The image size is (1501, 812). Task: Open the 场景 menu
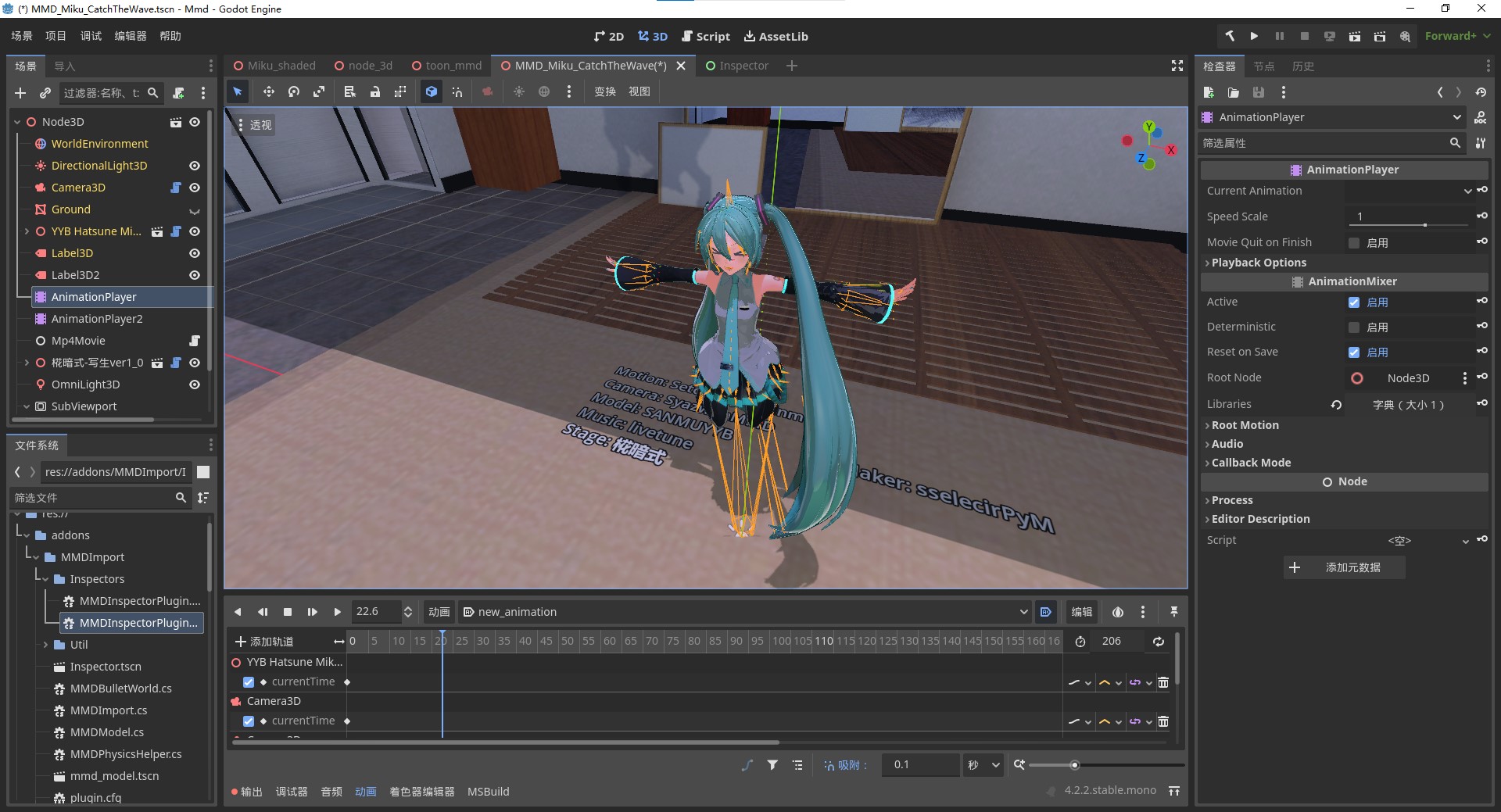[x=22, y=36]
